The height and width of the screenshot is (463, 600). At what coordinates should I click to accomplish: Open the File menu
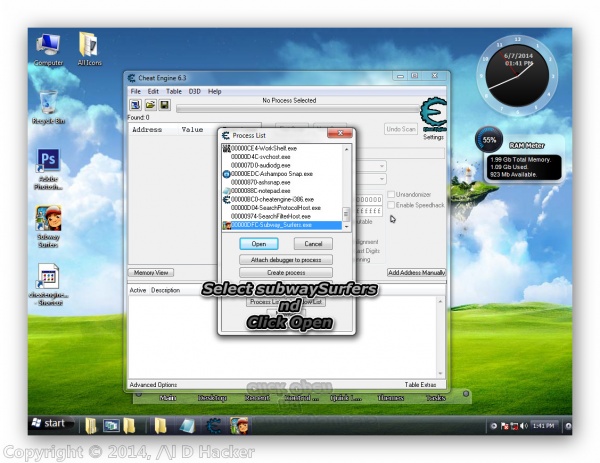[136, 91]
